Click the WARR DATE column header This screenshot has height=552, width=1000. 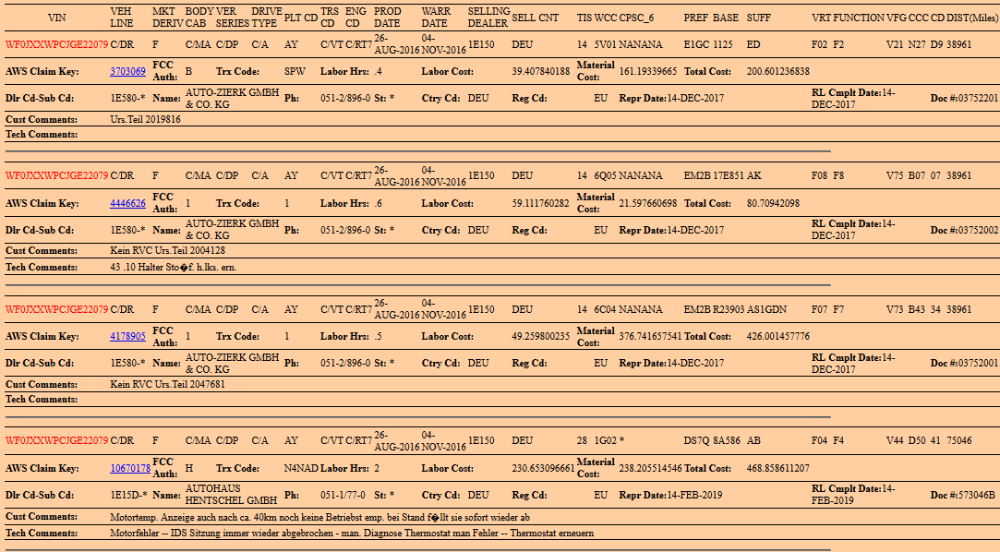click(x=435, y=18)
